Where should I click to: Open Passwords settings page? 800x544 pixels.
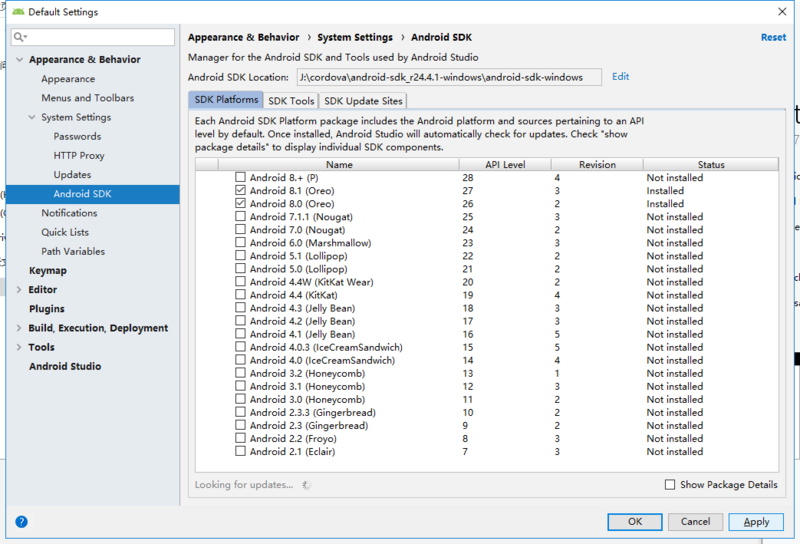(x=77, y=136)
